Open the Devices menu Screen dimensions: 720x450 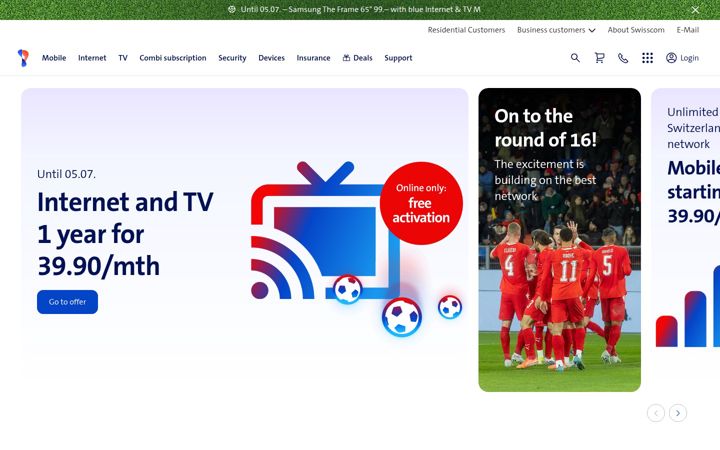[271, 58]
